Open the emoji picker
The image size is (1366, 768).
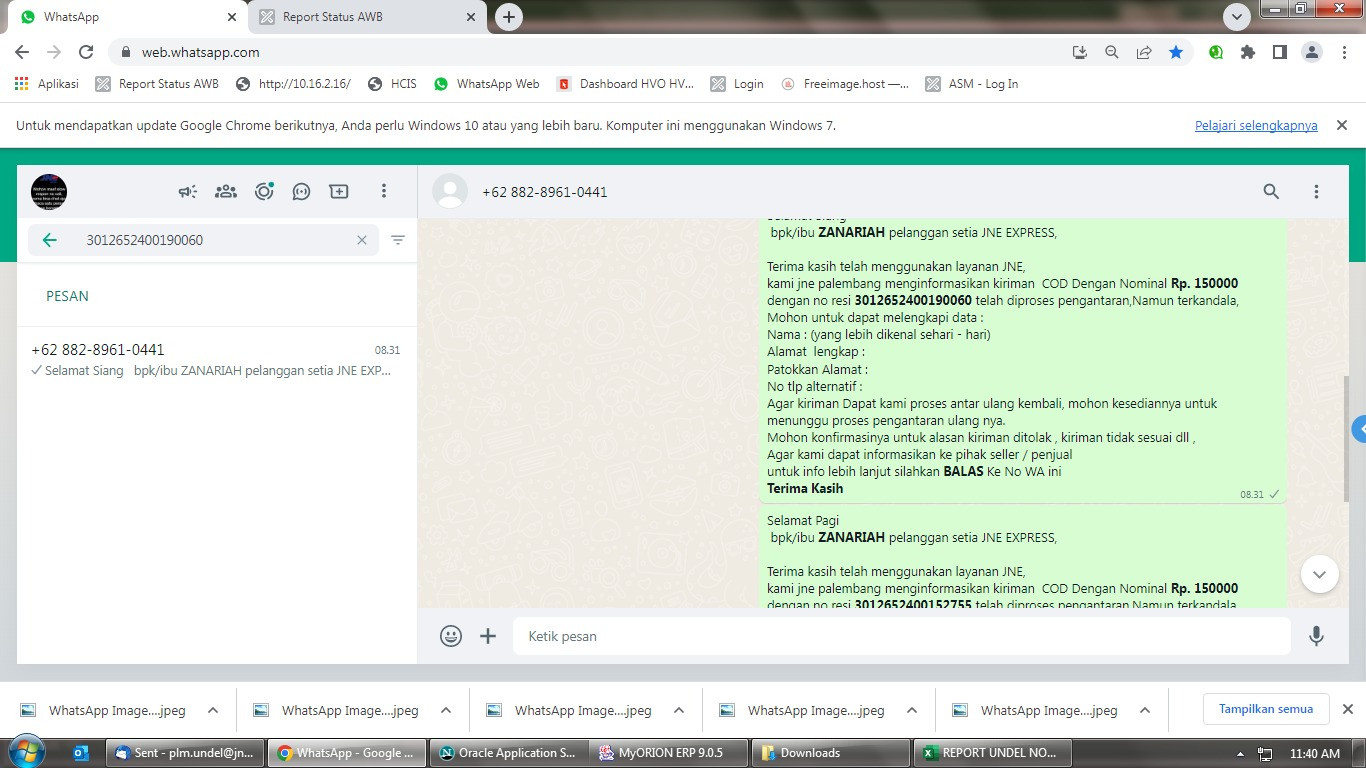click(x=451, y=635)
